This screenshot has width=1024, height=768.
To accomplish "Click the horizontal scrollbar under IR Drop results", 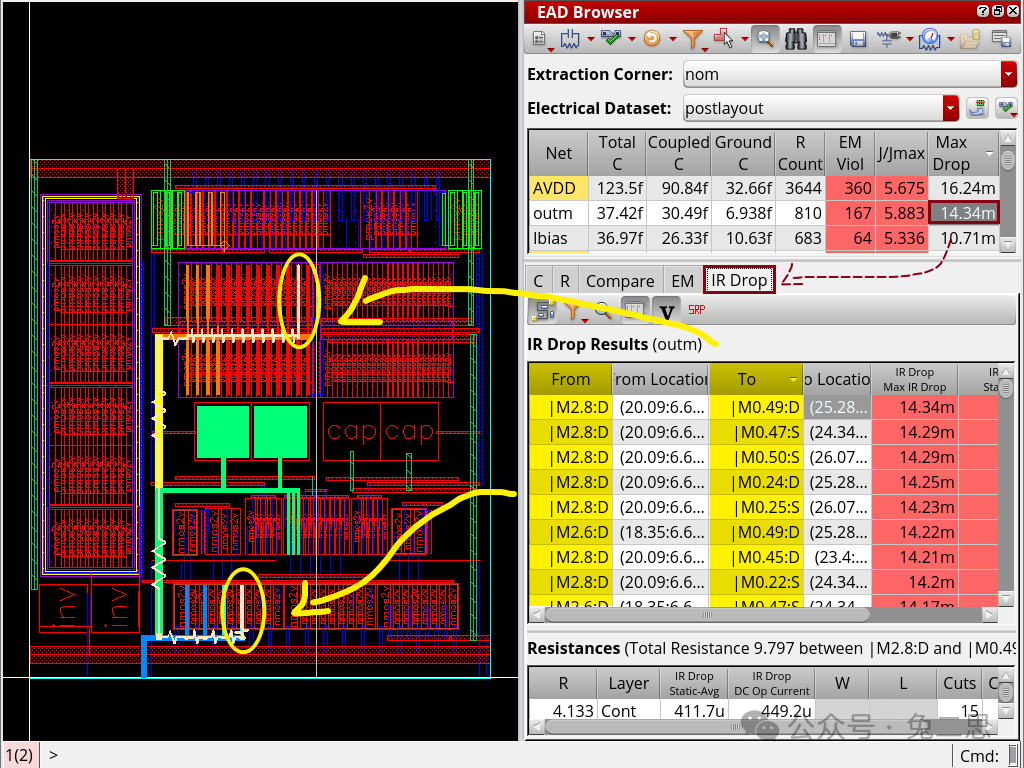I will (700, 615).
